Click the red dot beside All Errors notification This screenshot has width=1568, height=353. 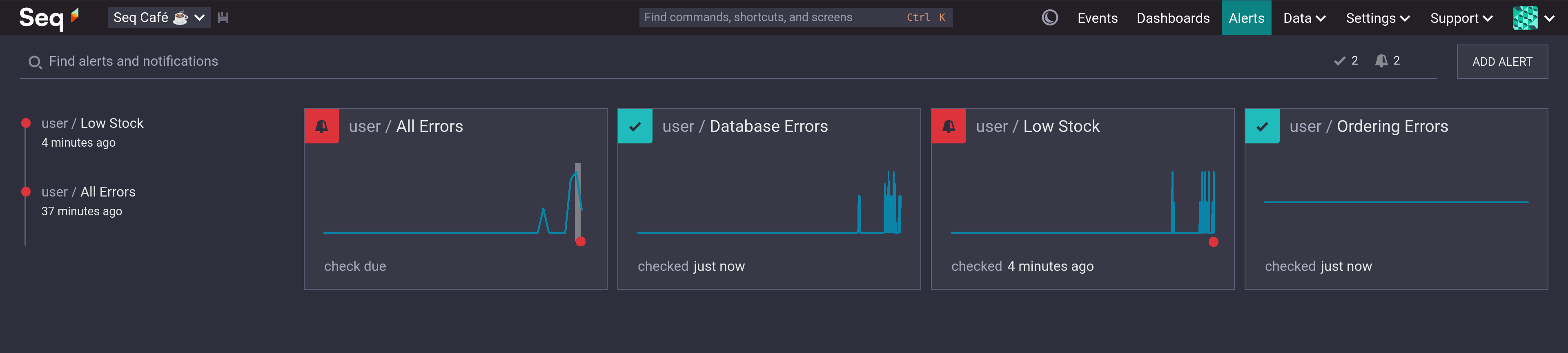pos(26,192)
